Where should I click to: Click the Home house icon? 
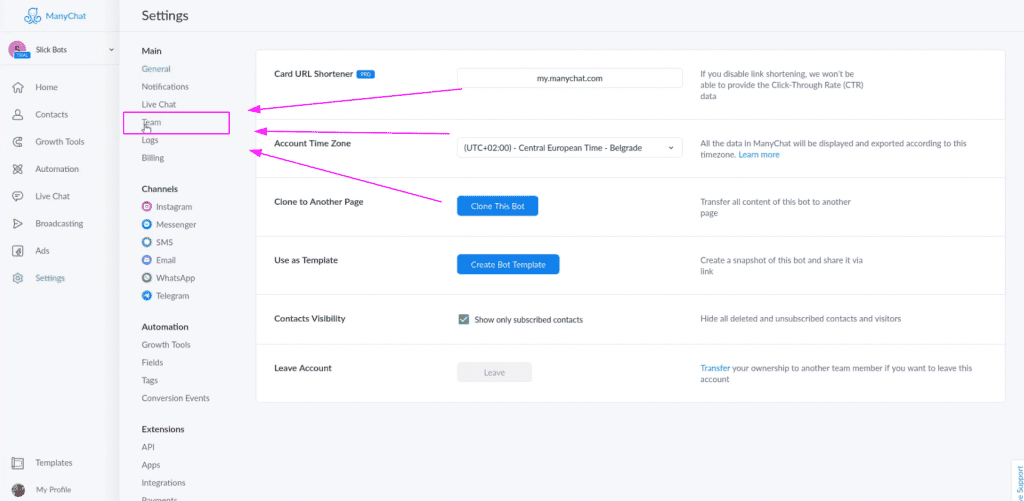[18, 88]
